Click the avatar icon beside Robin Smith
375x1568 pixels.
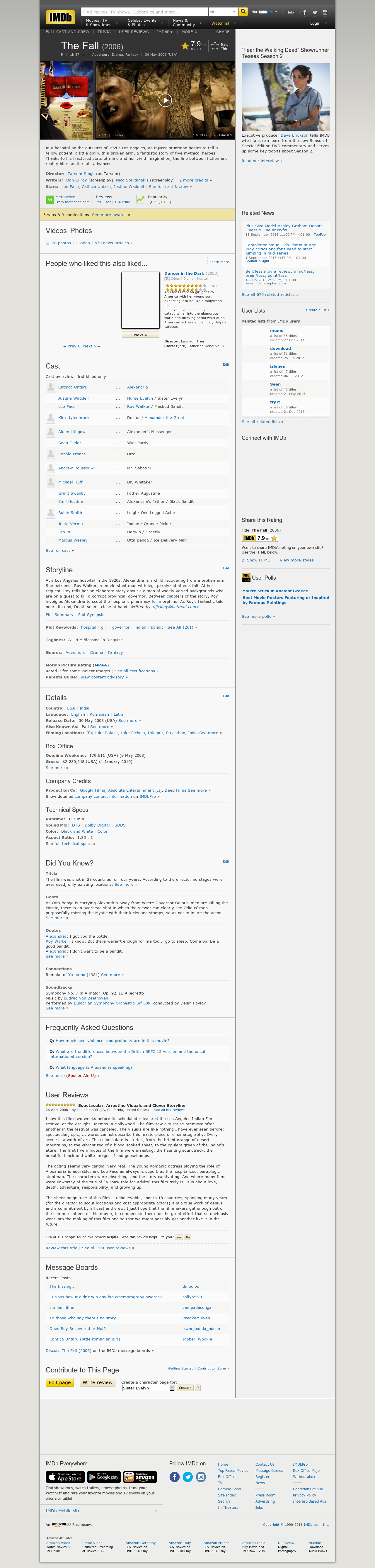click(51, 513)
